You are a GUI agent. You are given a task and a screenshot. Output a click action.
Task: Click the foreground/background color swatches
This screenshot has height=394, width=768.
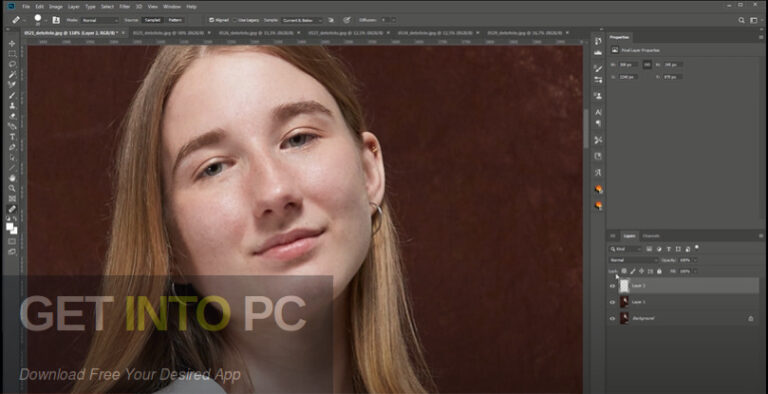tap(11, 228)
